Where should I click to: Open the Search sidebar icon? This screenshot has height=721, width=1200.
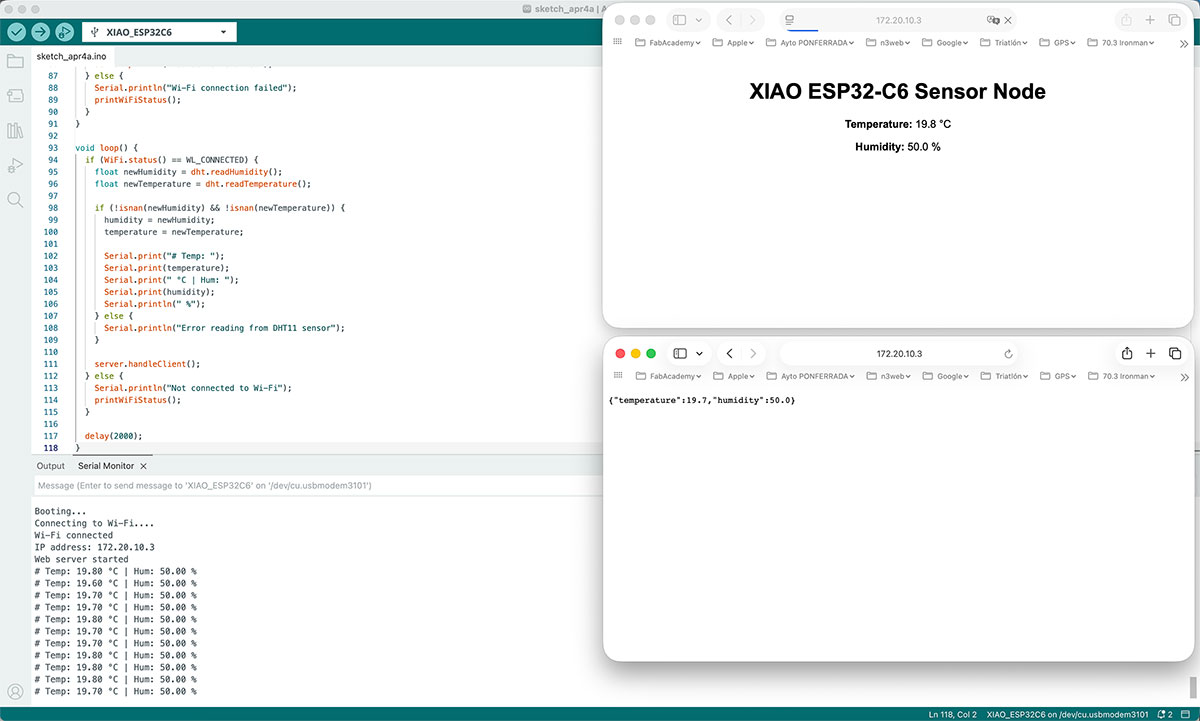(x=15, y=200)
